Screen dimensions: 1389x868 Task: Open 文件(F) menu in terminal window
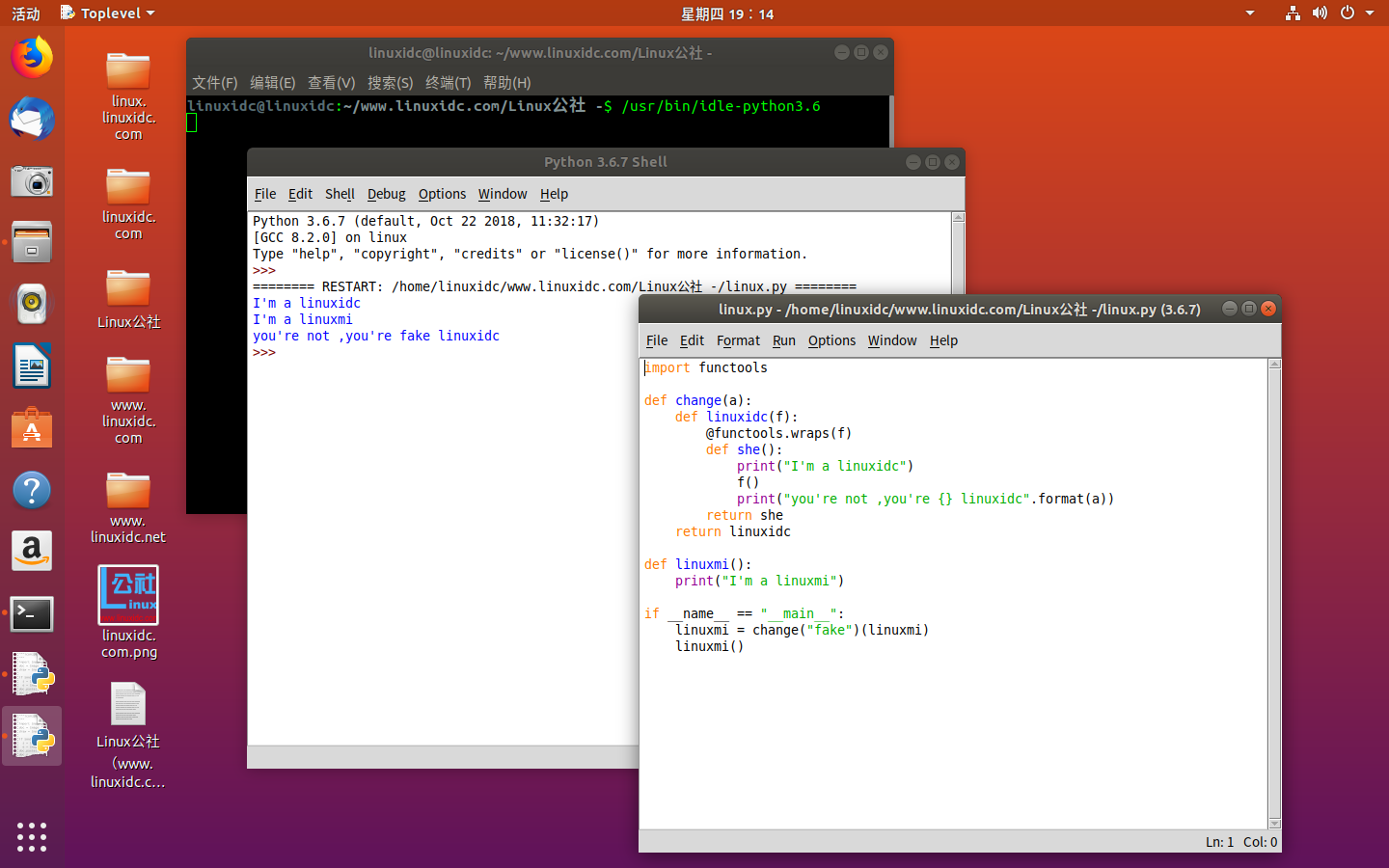point(214,83)
